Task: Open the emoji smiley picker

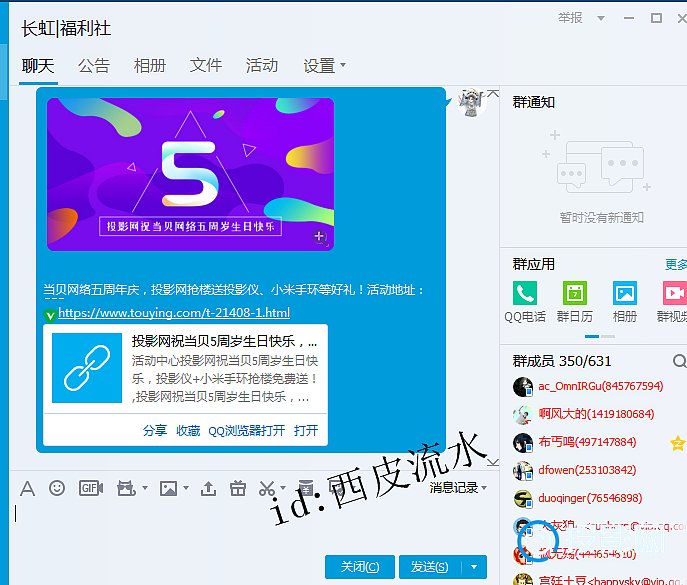Action: [57, 488]
